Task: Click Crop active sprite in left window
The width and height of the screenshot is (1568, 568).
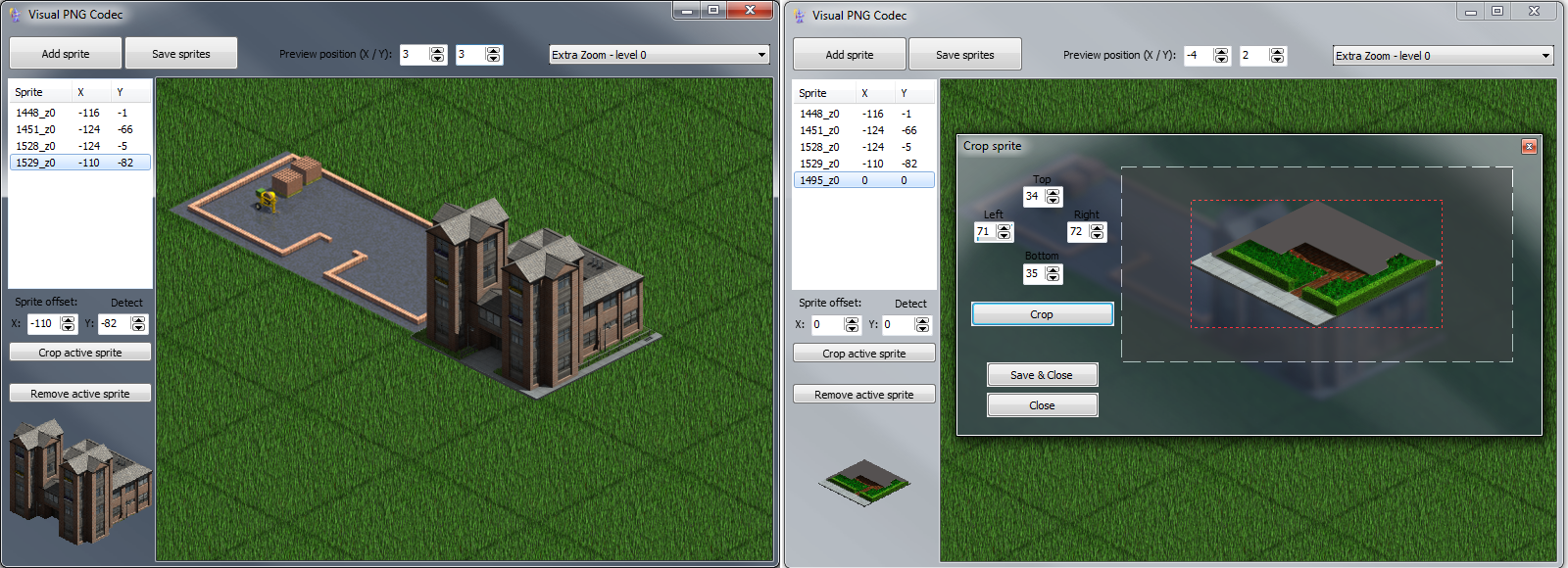Action: [x=80, y=353]
